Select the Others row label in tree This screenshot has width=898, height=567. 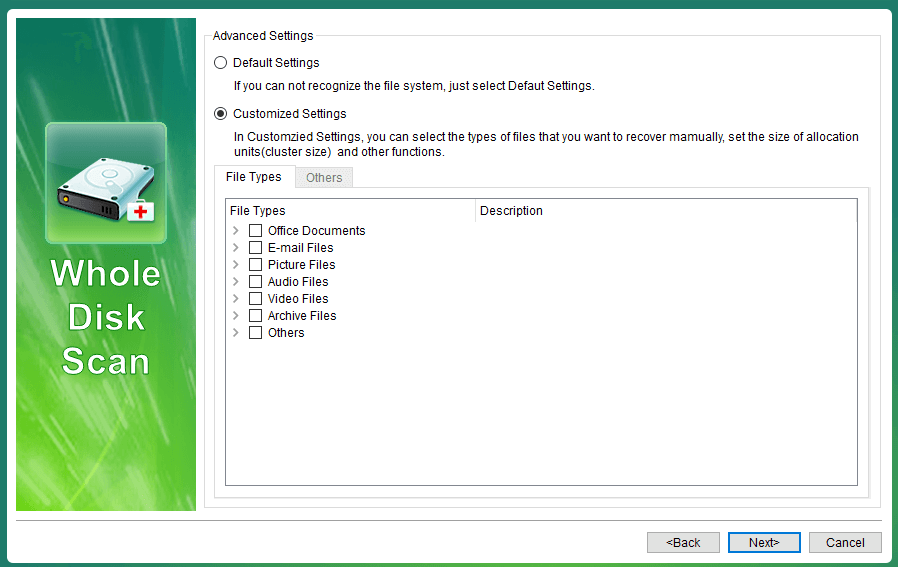pos(286,333)
